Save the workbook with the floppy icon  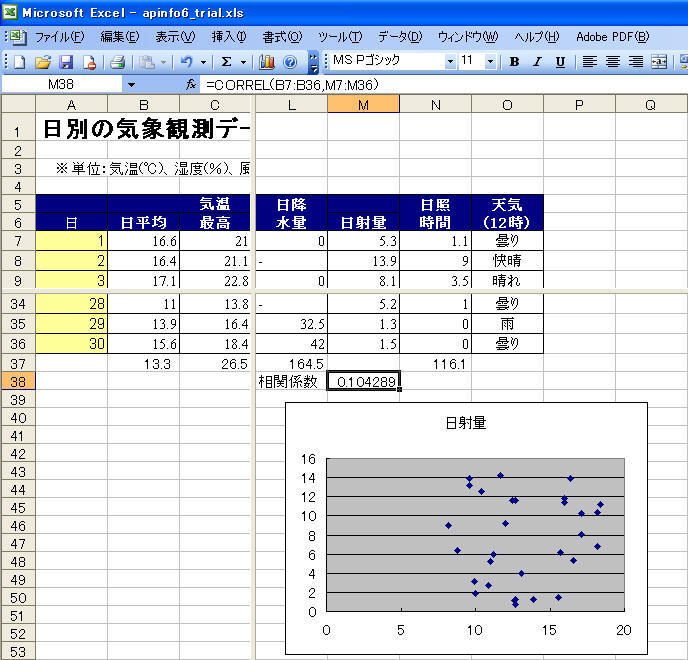pyautogui.click(x=66, y=62)
